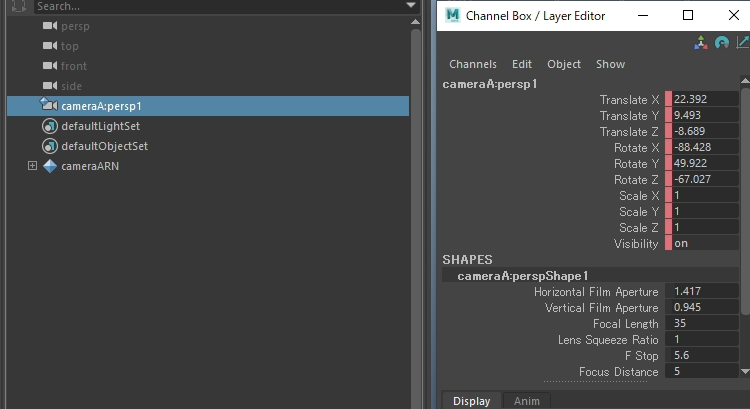Open the Edit menu in Channel Box
This screenshot has height=409, width=750.
coord(522,64)
